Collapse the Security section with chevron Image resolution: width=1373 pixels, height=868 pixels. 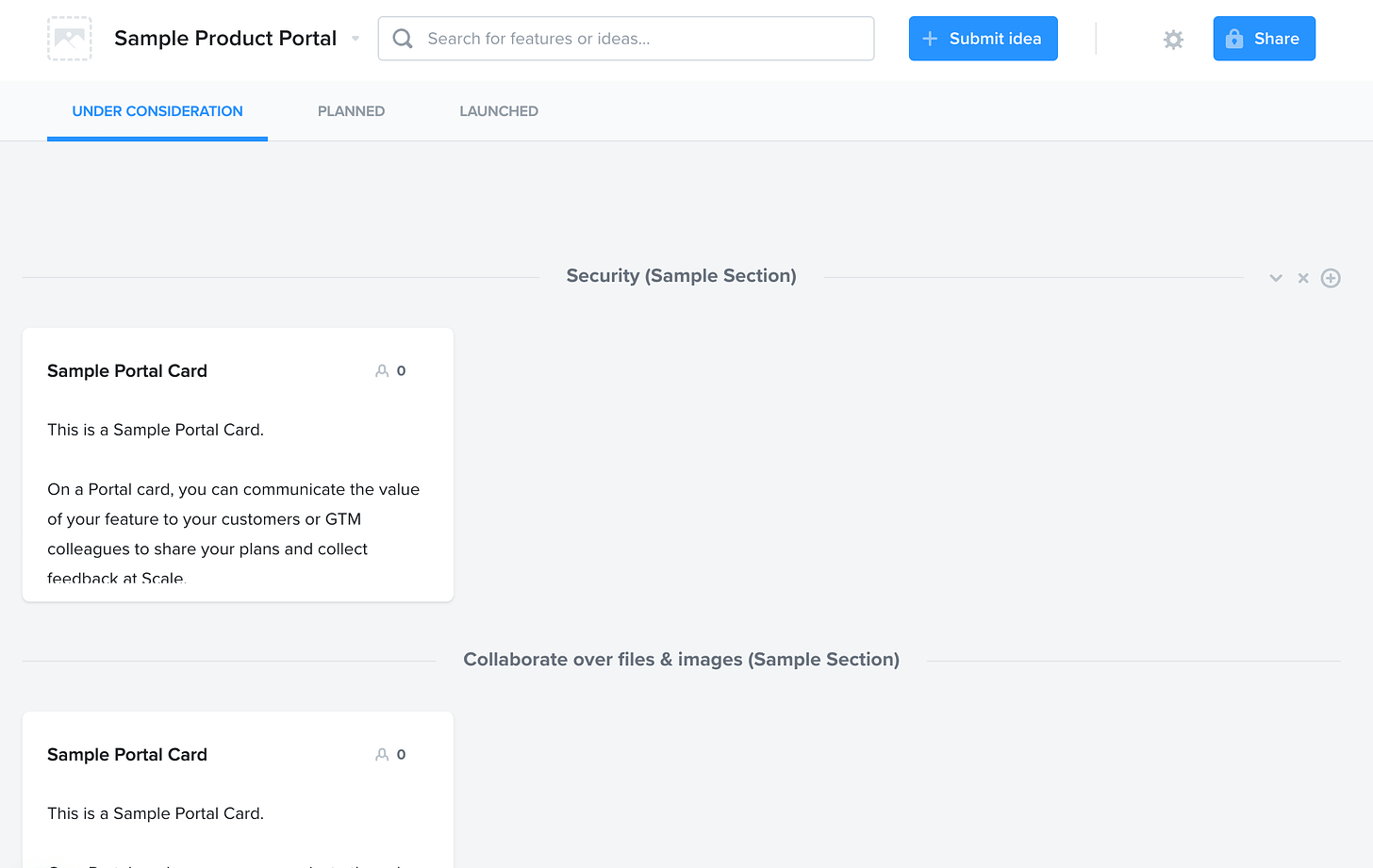(x=1276, y=278)
